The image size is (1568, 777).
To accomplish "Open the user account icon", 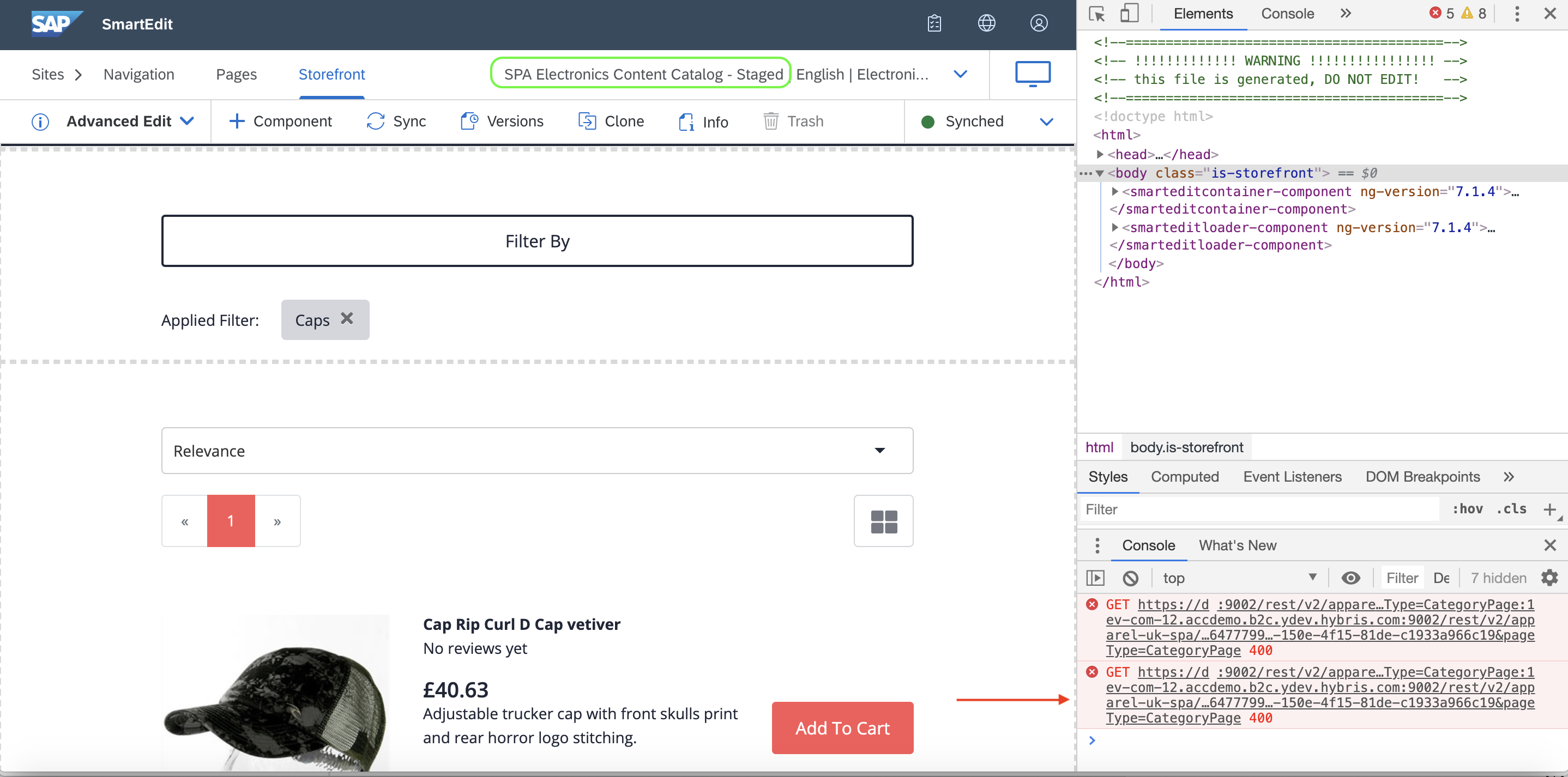I will (1039, 23).
